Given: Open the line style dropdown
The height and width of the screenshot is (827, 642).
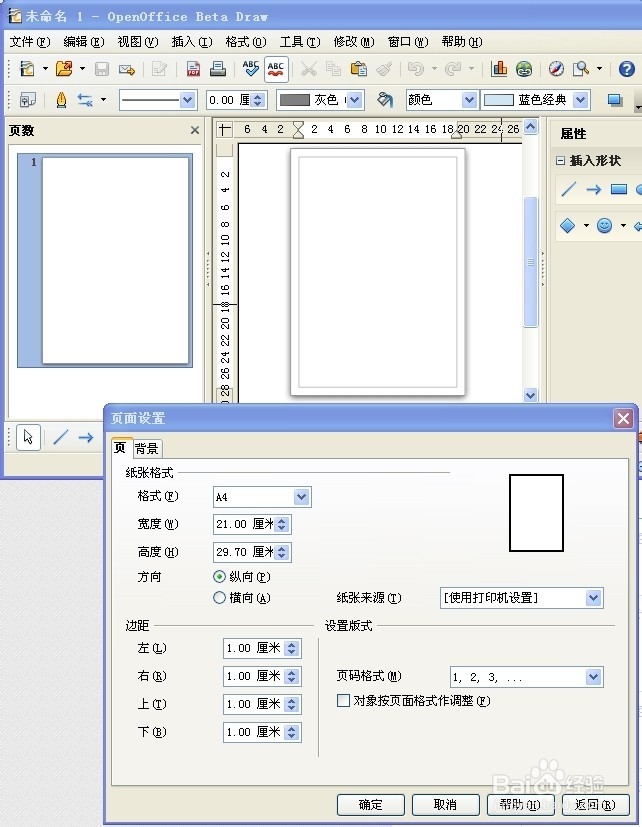Looking at the screenshot, I should (x=187, y=100).
